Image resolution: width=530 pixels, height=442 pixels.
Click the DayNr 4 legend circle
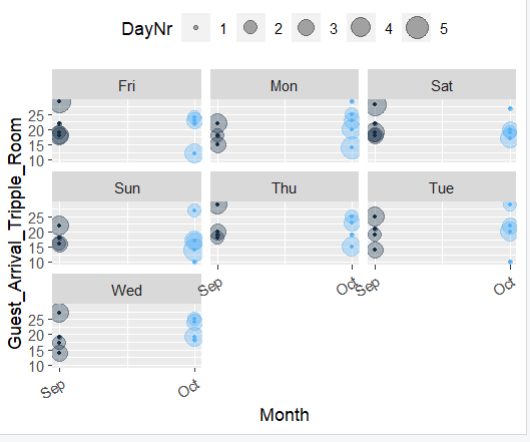(x=361, y=27)
